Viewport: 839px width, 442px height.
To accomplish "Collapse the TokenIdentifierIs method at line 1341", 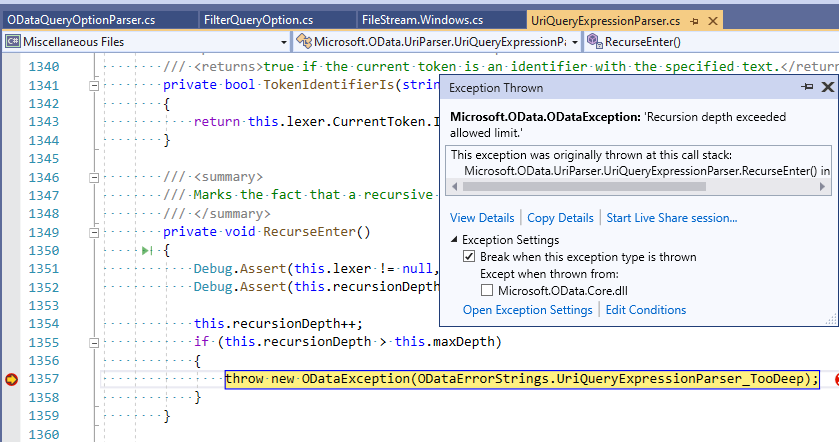I will tap(94, 85).
